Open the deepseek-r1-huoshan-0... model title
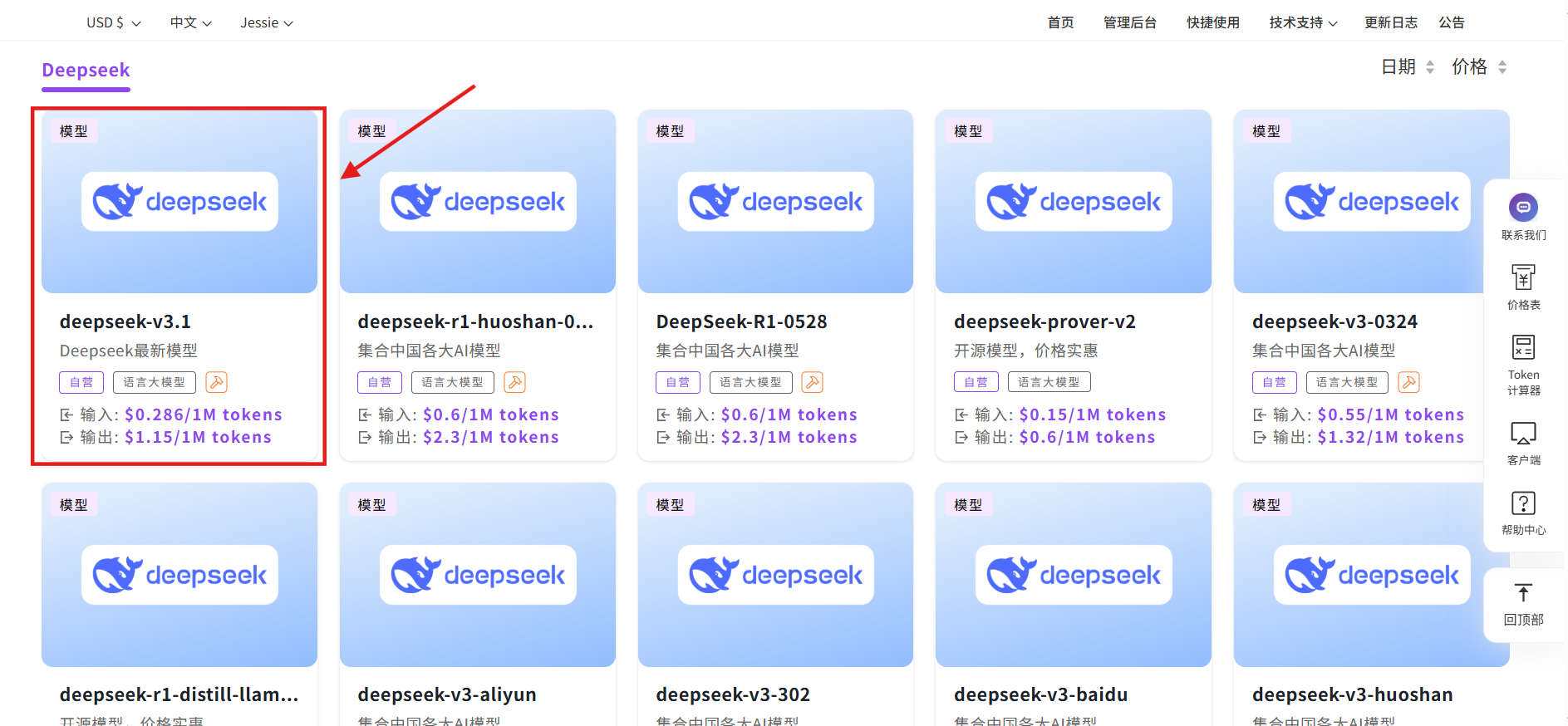Viewport: 1568px width, 726px height. (x=475, y=321)
